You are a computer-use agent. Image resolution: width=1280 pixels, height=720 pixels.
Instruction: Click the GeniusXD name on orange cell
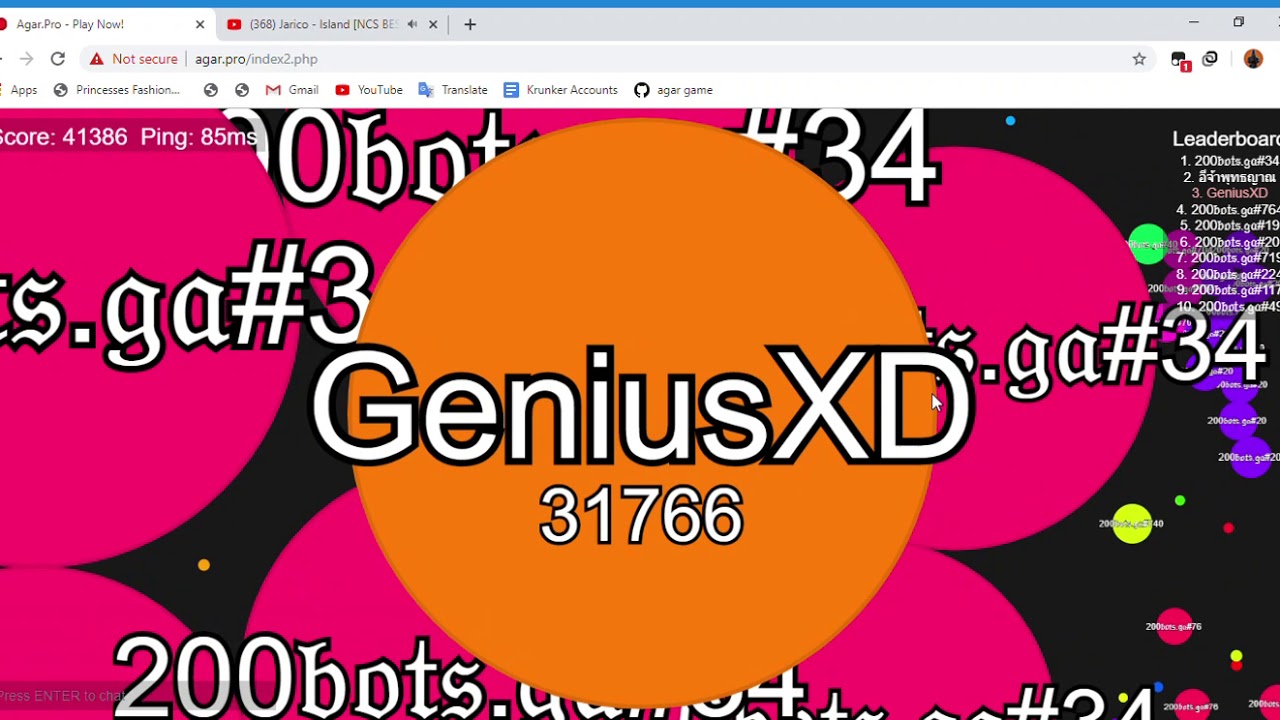point(640,406)
